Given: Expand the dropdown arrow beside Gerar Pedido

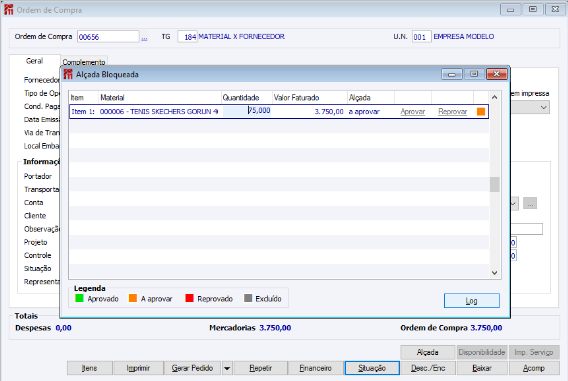Looking at the screenshot, I should pyautogui.click(x=227, y=368).
